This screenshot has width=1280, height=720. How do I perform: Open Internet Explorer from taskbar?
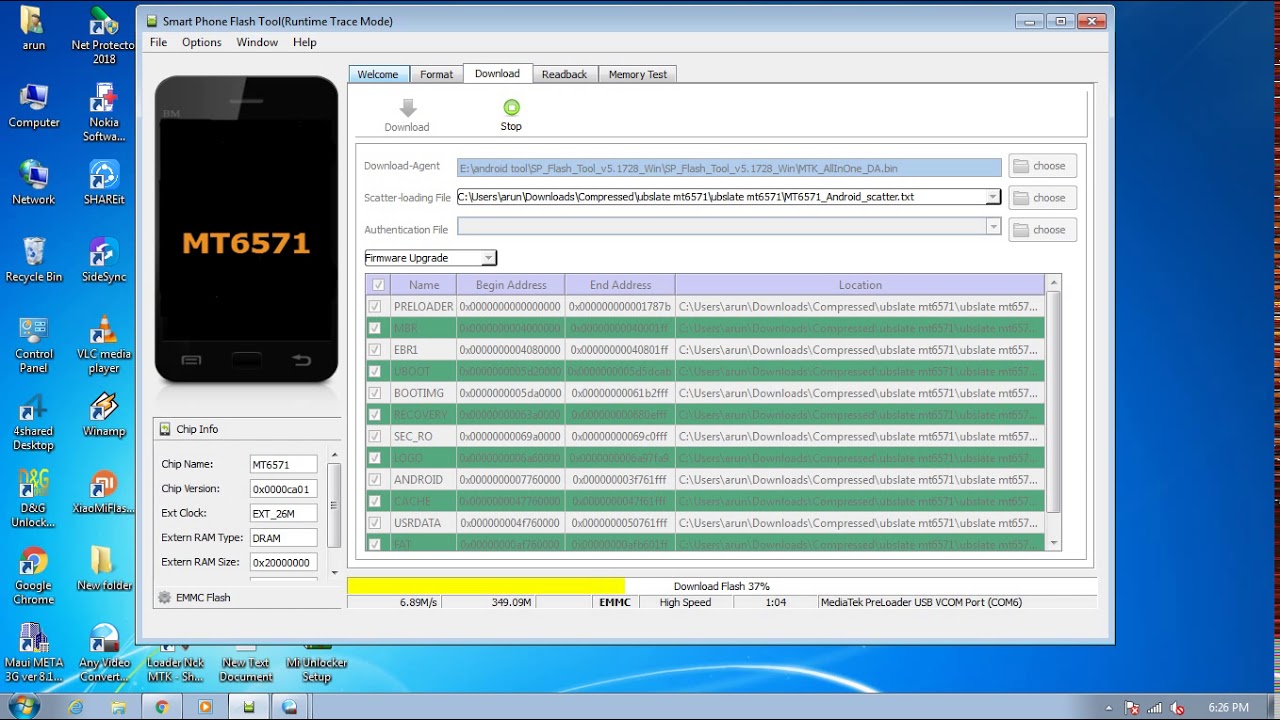point(76,707)
